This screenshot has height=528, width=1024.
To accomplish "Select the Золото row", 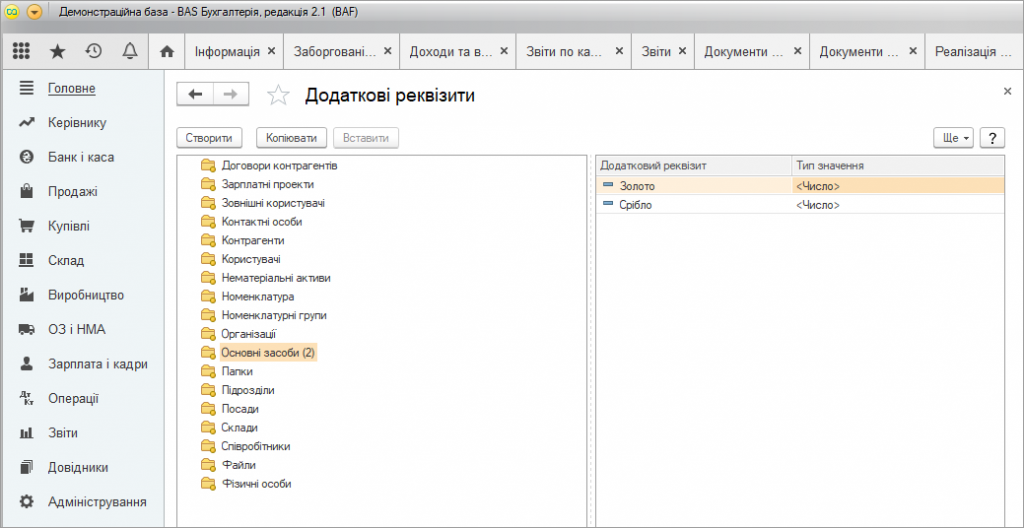I will click(x=800, y=186).
